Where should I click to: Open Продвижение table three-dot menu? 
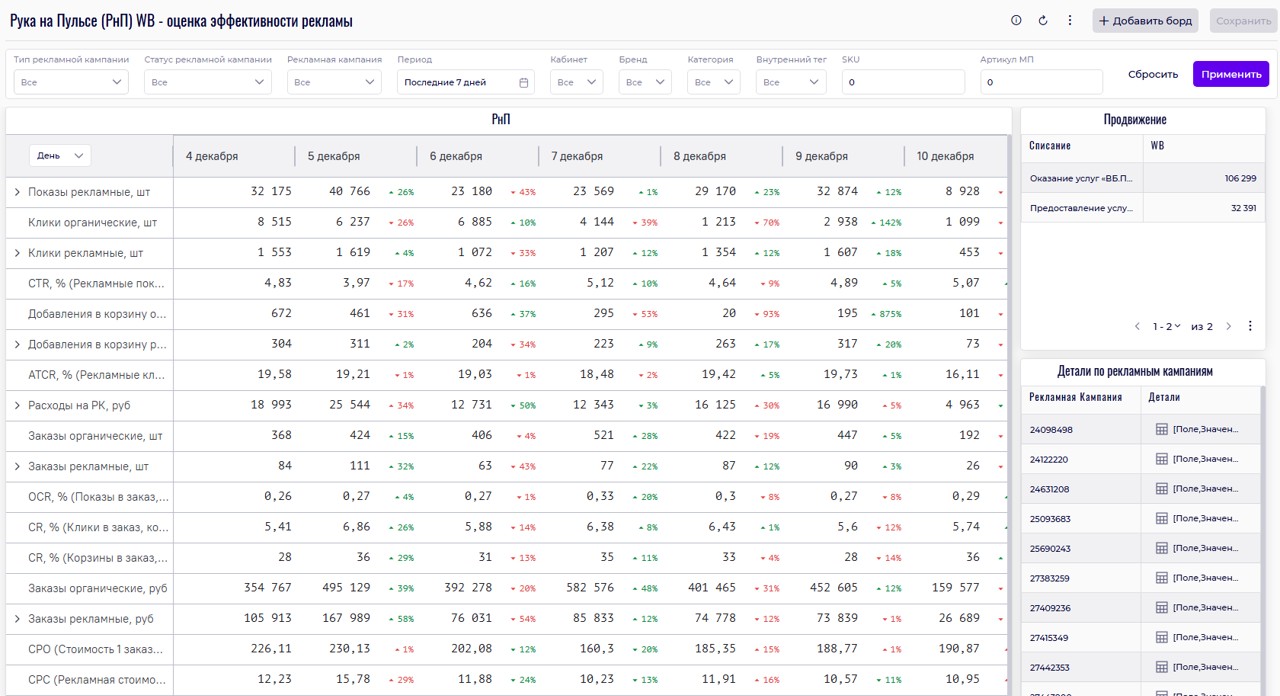coord(1250,326)
